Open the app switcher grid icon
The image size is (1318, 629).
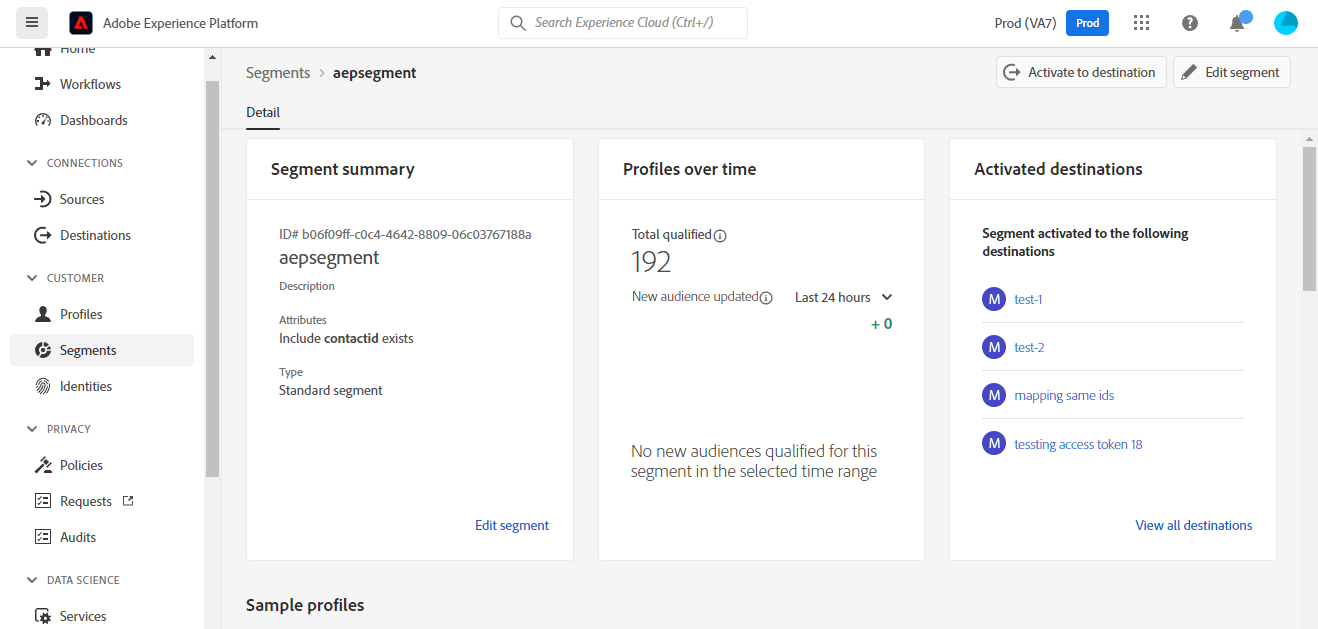pyautogui.click(x=1141, y=23)
